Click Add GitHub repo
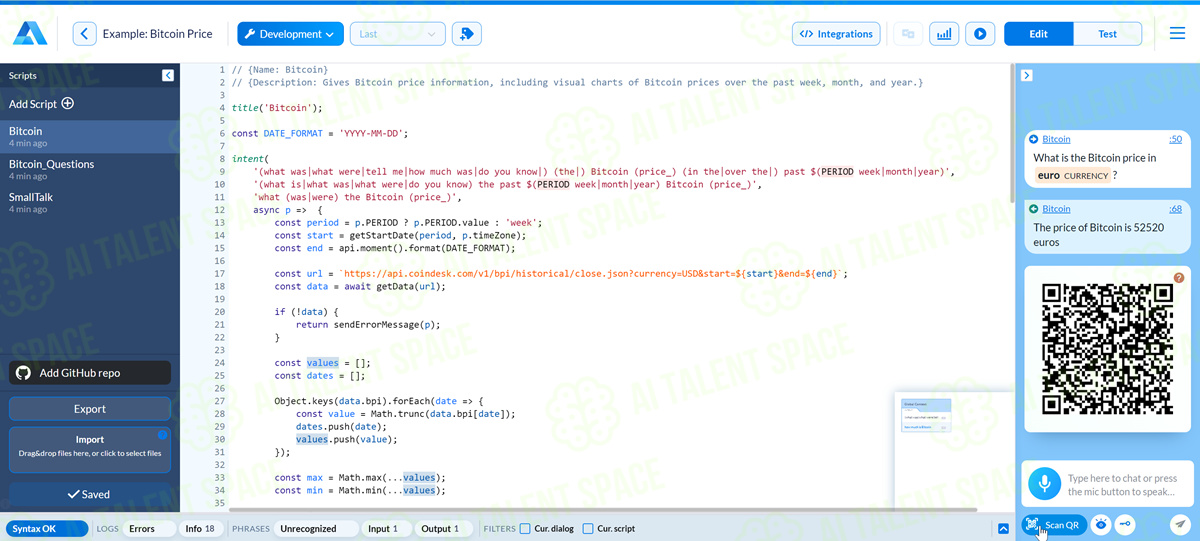Screen dimensions: 1200x541 coord(90,373)
